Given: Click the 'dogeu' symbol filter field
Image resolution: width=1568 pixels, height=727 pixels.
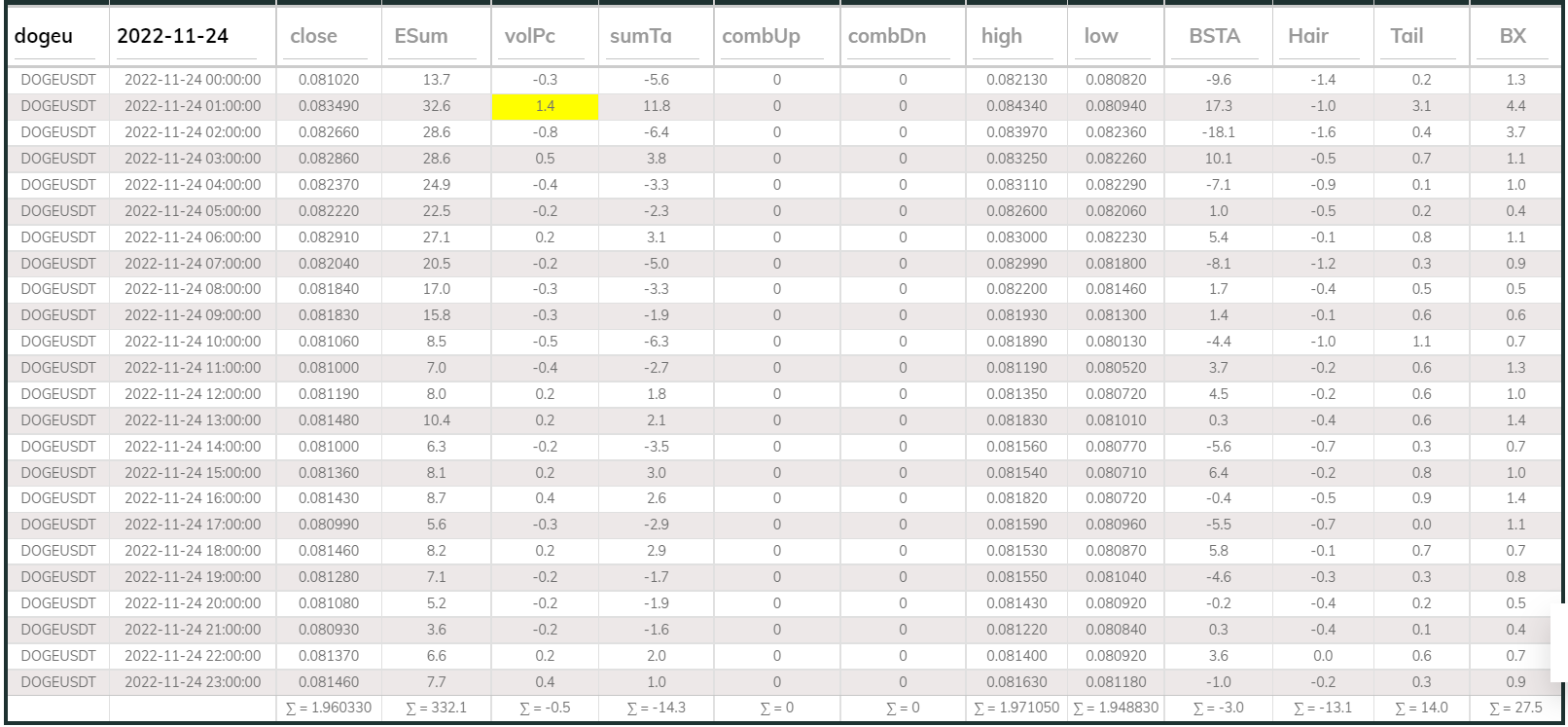Looking at the screenshot, I should 57,36.
